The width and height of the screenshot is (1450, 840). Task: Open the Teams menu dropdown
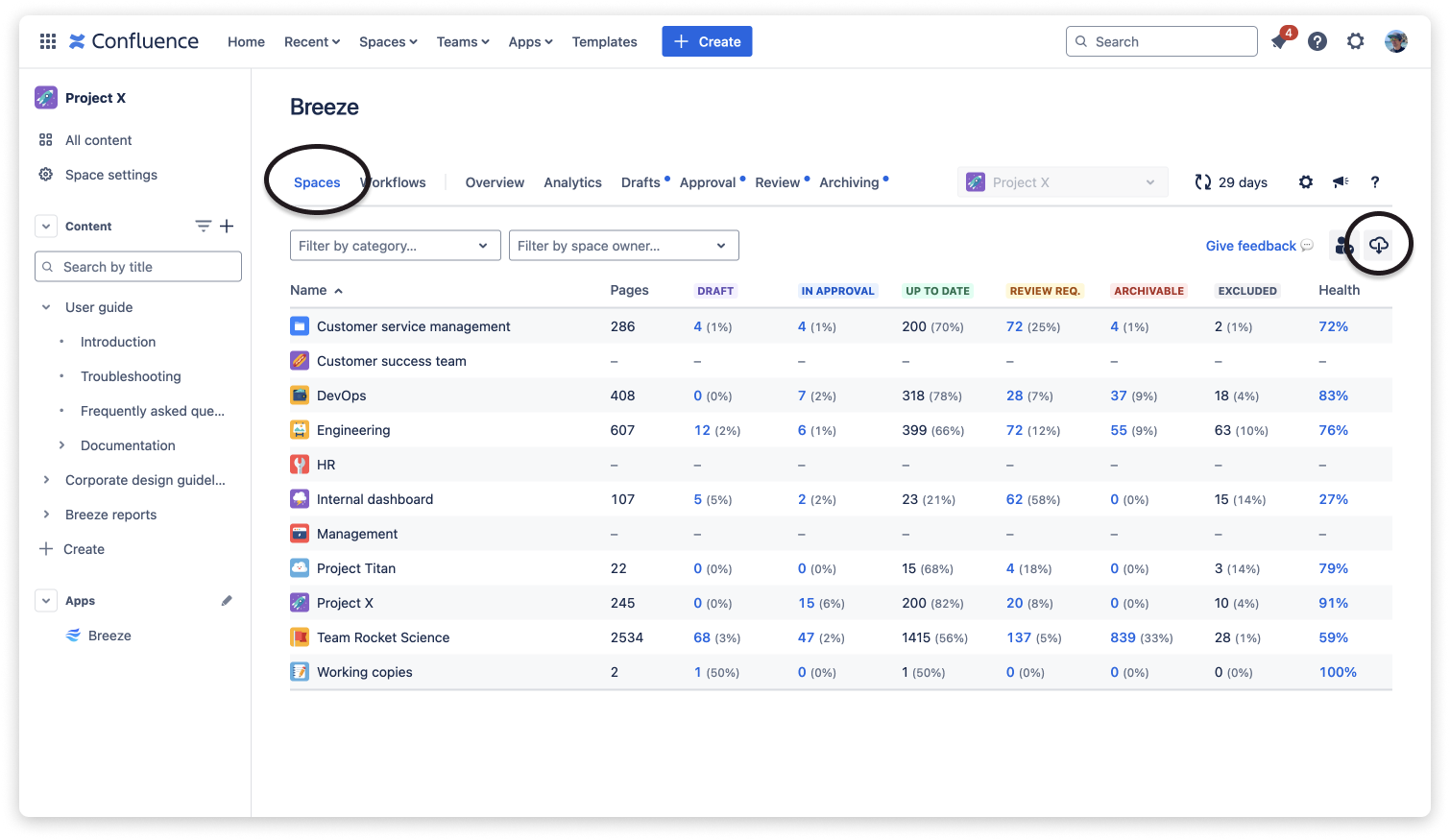pos(463,41)
